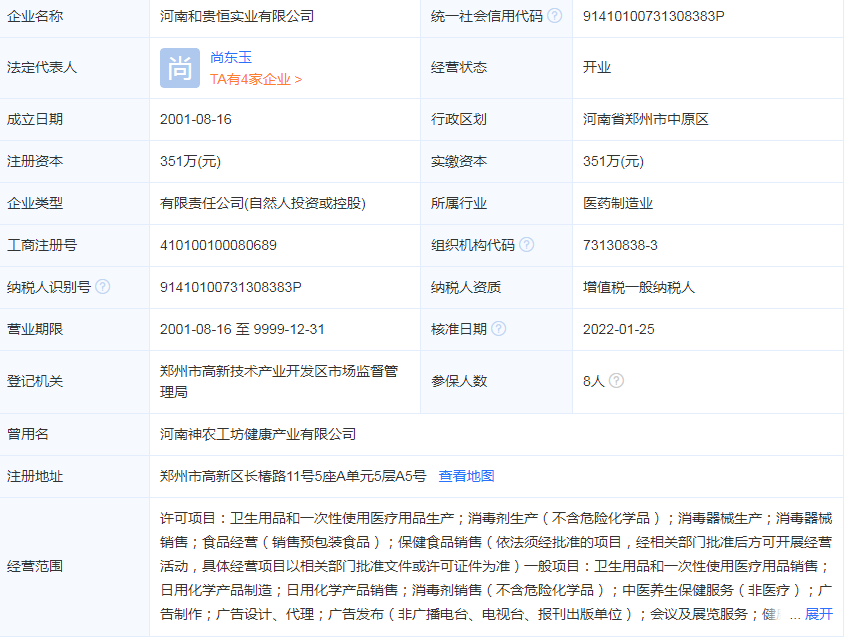857x640 pixels.
Task: Click former name 河南神农工坊健康产业有限公司
Action: tap(257, 434)
